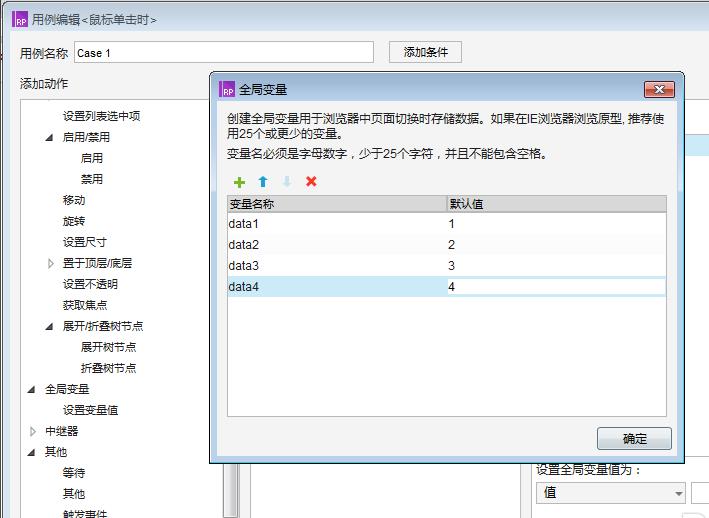
Task: Click the 添加条件 button
Action: pos(425,52)
